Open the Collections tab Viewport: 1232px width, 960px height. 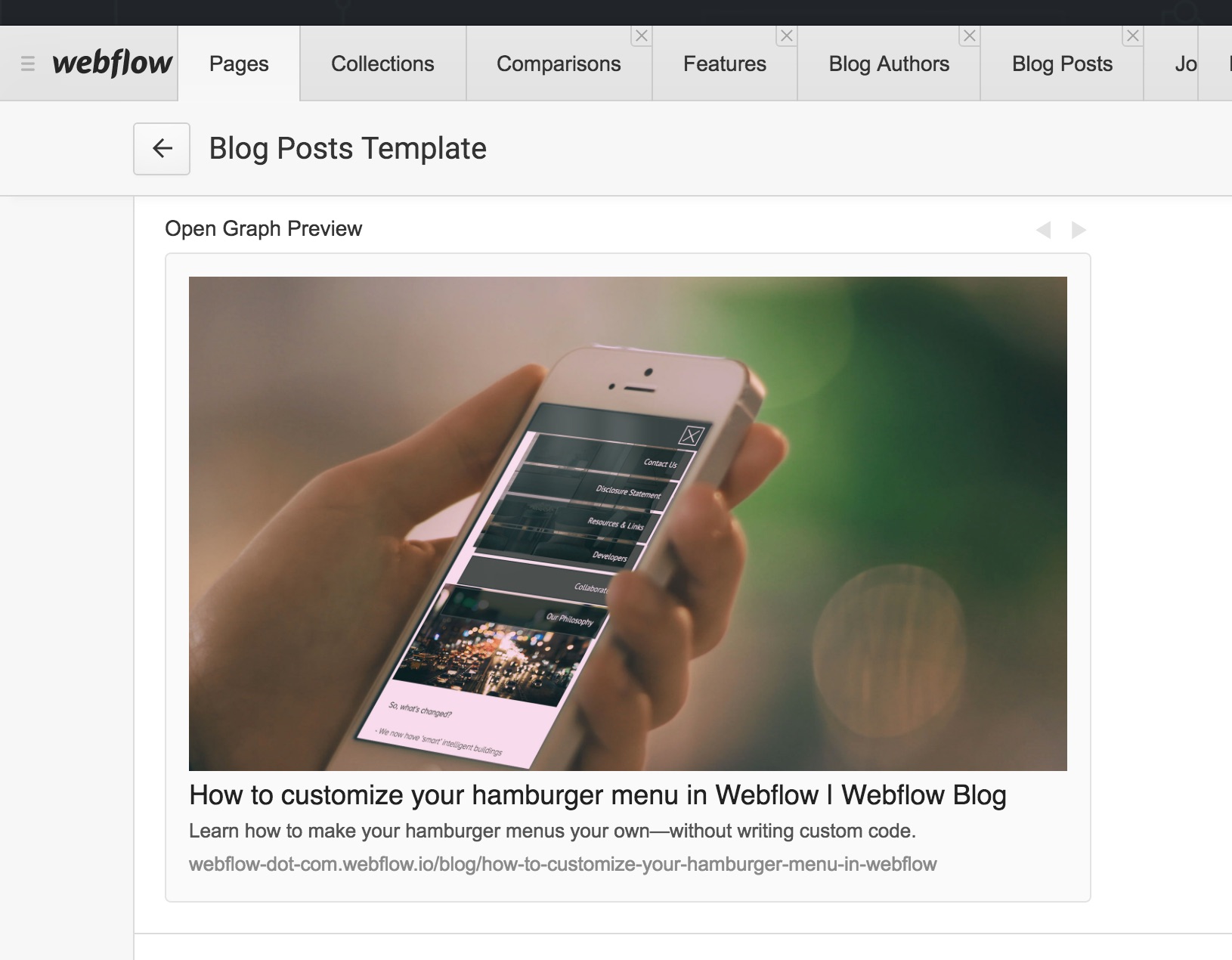click(382, 63)
